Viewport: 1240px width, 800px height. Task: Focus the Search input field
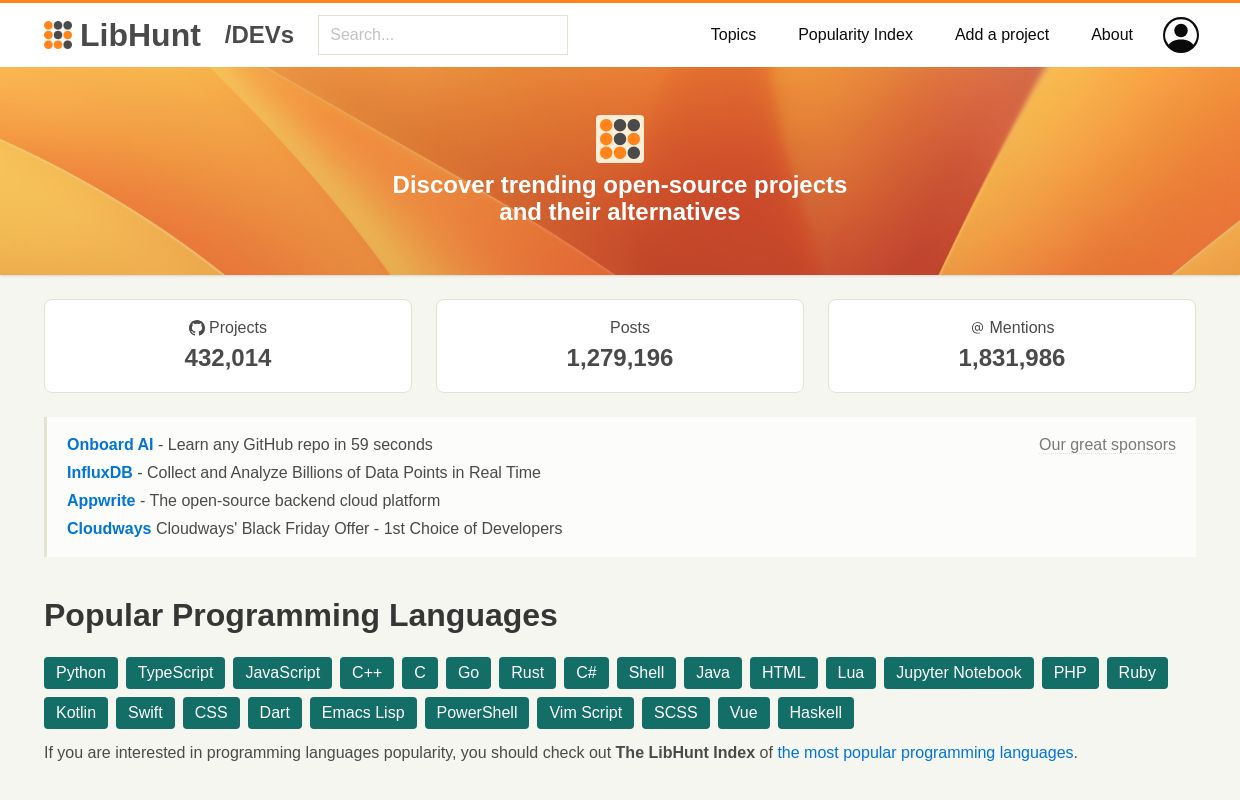tap(443, 35)
